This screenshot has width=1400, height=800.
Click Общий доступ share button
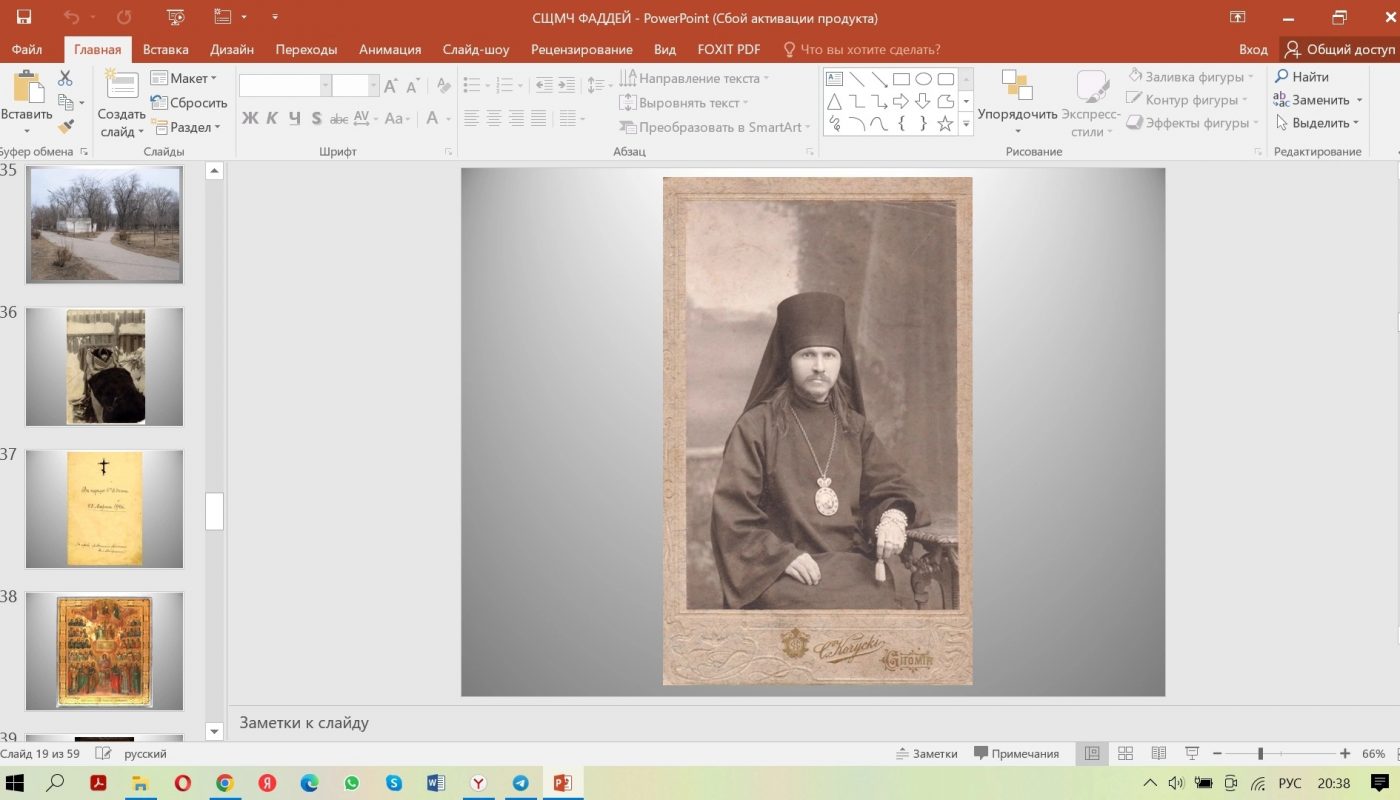(x=1340, y=49)
